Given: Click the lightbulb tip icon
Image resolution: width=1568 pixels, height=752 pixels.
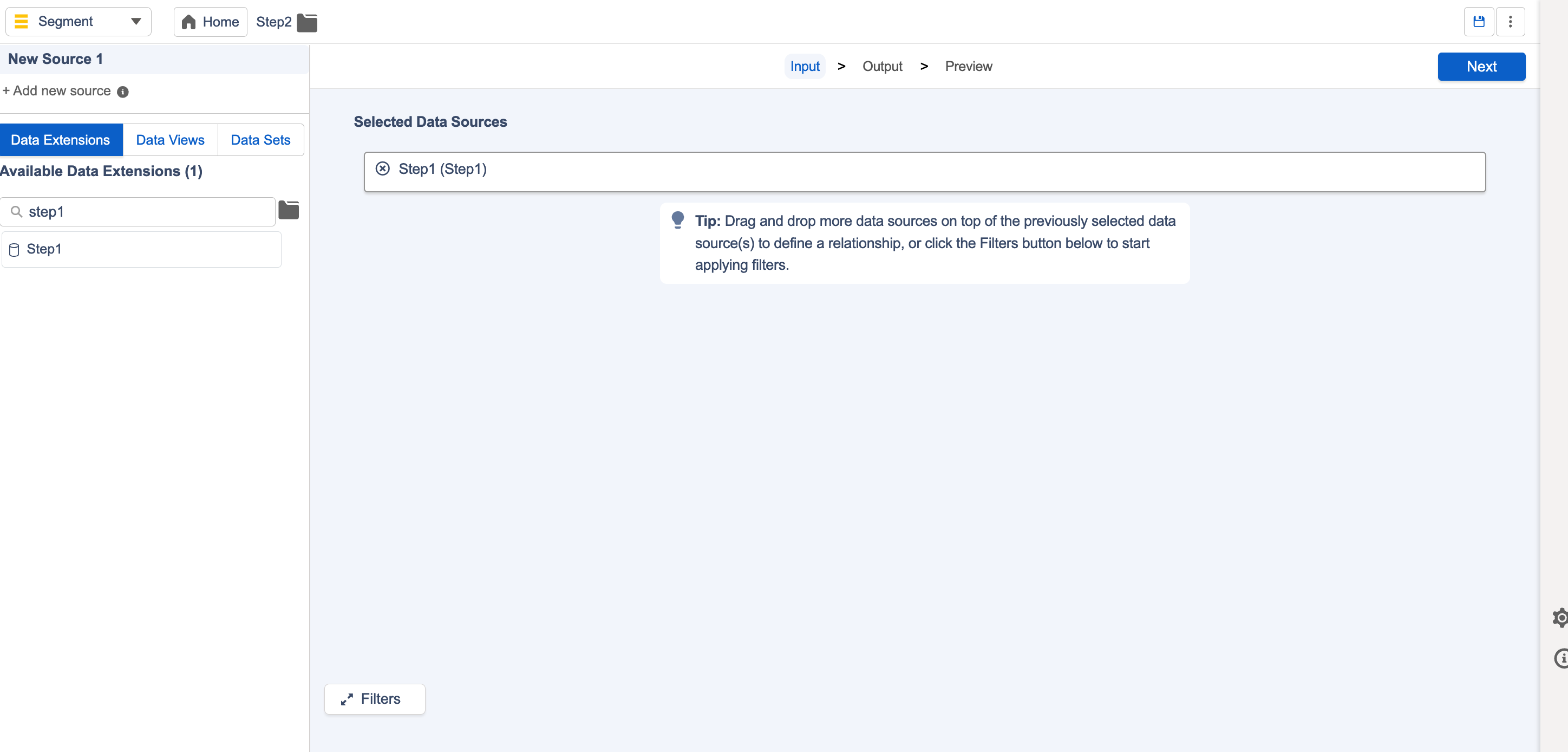Looking at the screenshot, I should pos(677,219).
